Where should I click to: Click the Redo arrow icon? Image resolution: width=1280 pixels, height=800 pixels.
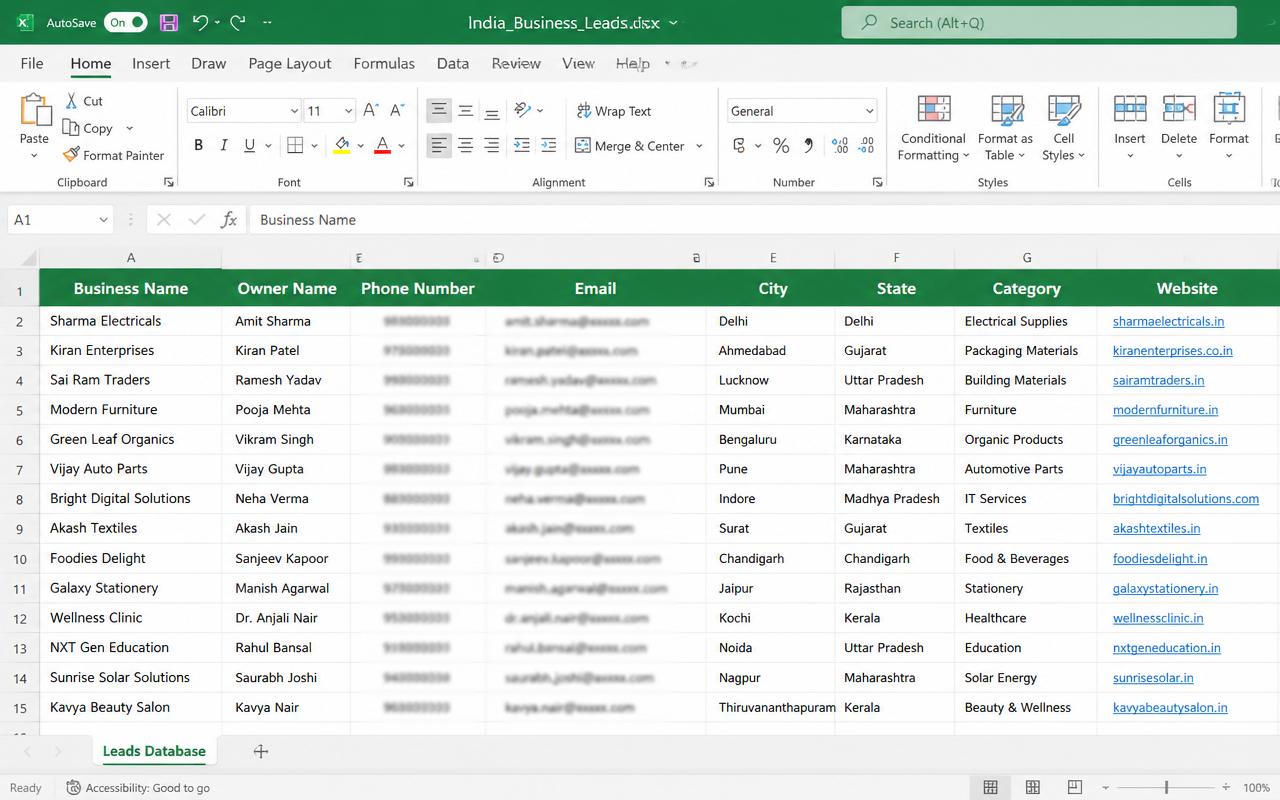coord(238,22)
